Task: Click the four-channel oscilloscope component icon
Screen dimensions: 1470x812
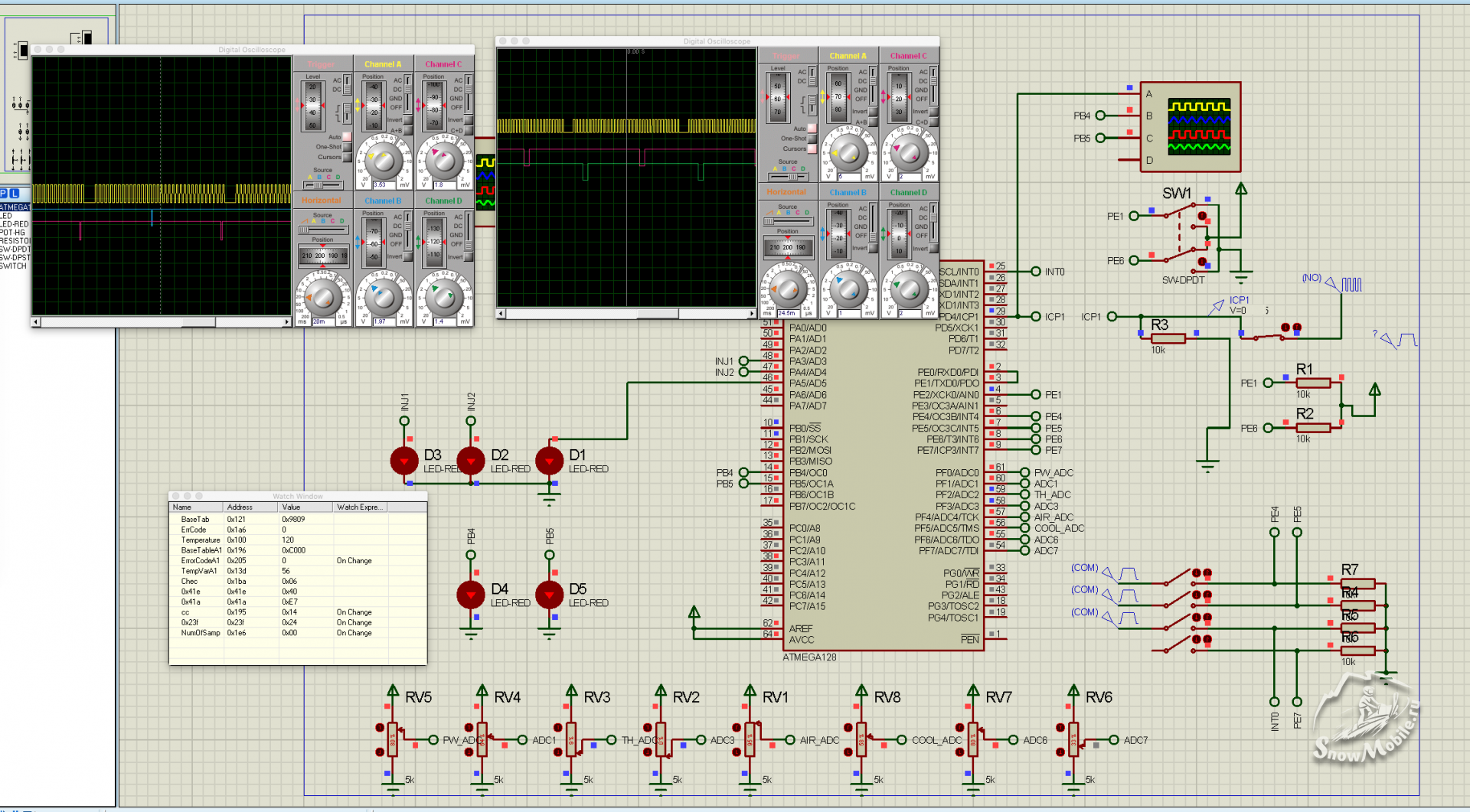Action: (x=1190, y=127)
